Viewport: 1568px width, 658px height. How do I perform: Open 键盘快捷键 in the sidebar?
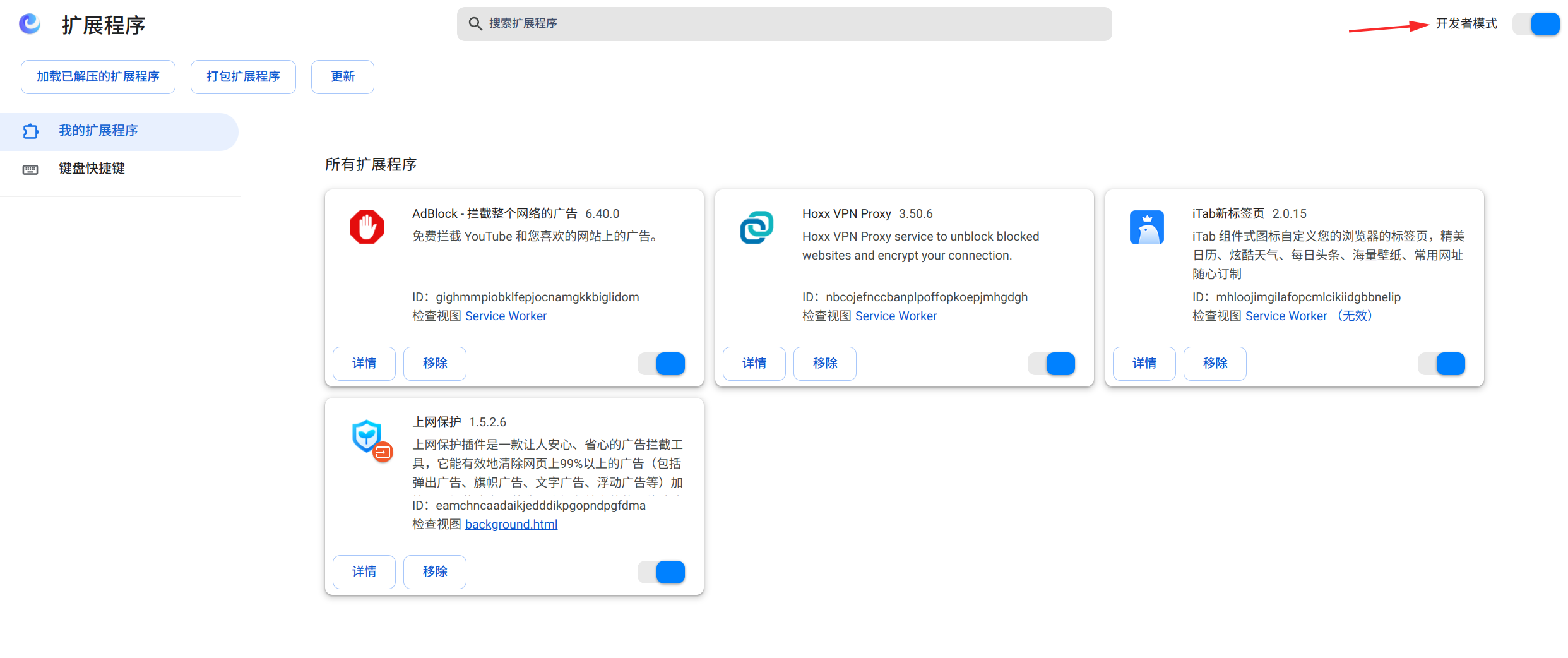tap(119, 169)
